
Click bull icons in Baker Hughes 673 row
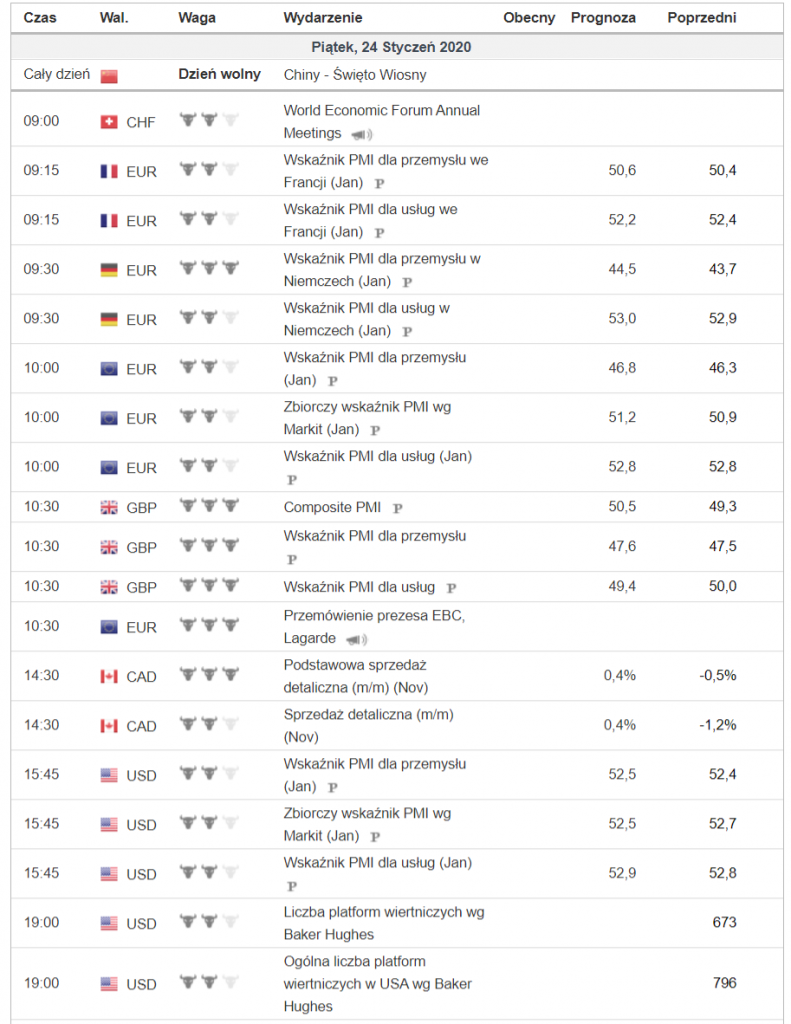coord(208,922)
